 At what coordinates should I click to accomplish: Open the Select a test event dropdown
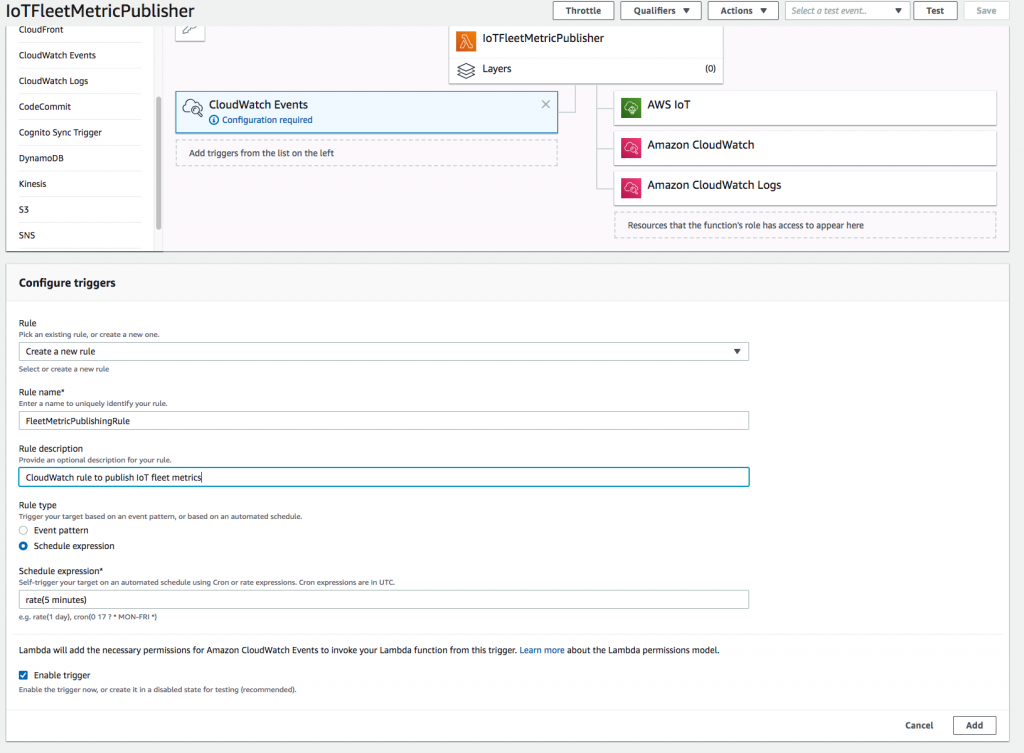click(847, 10)
